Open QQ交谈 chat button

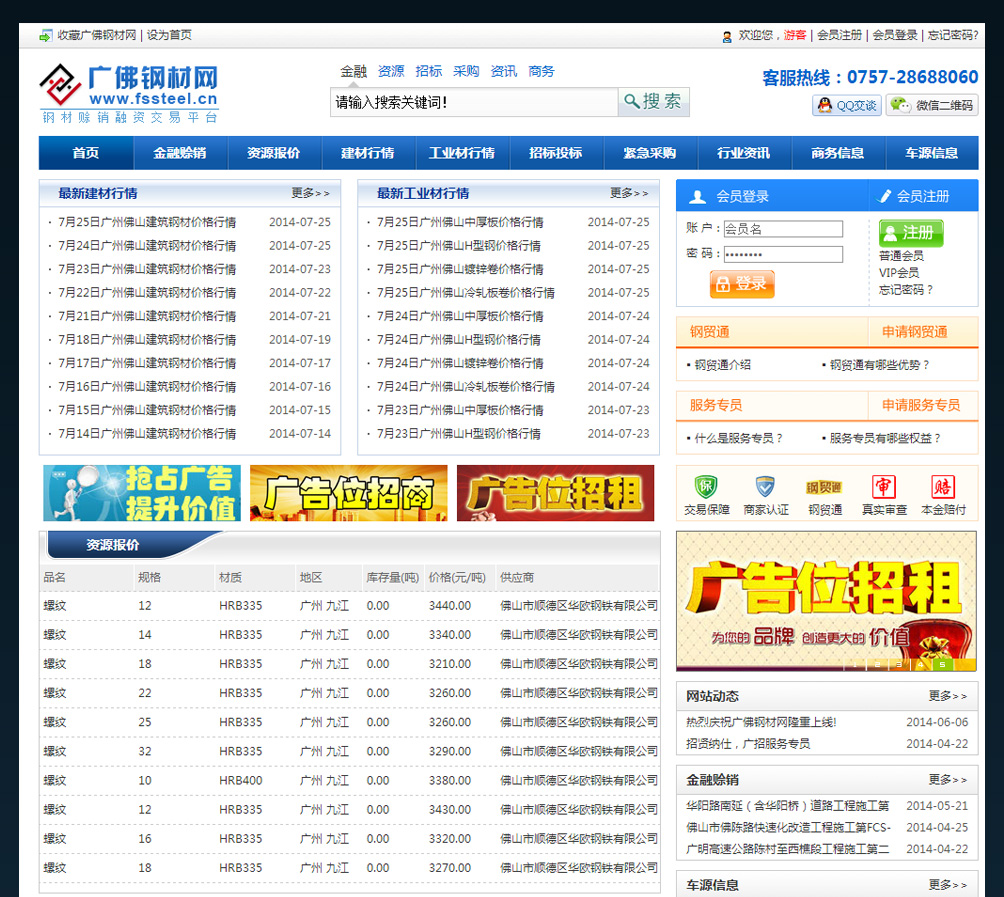(846, 105)
